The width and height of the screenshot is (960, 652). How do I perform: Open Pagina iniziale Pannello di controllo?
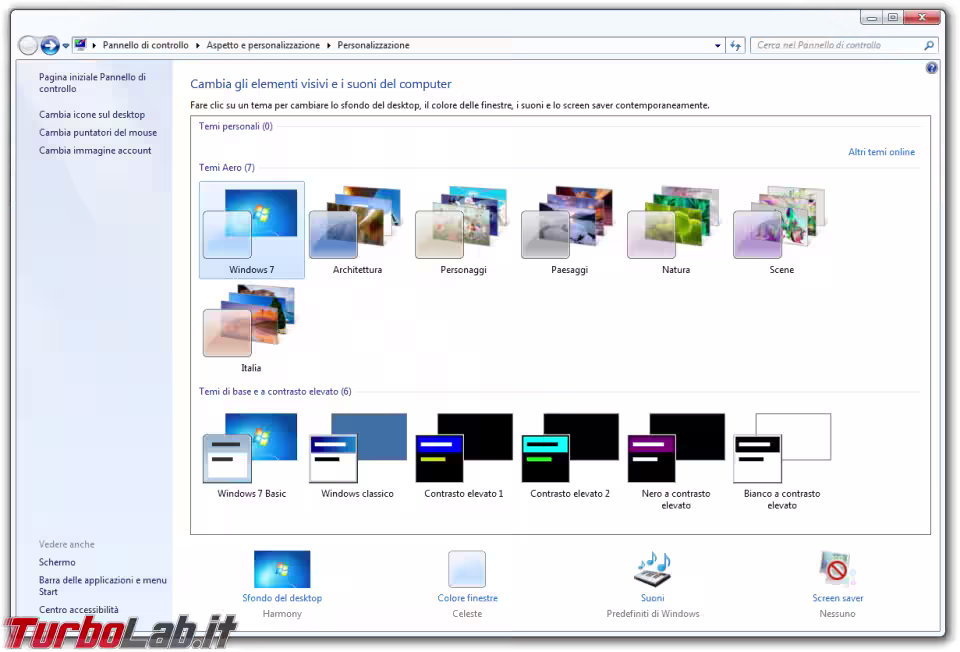pyautogui.click(x=92, y=83)
